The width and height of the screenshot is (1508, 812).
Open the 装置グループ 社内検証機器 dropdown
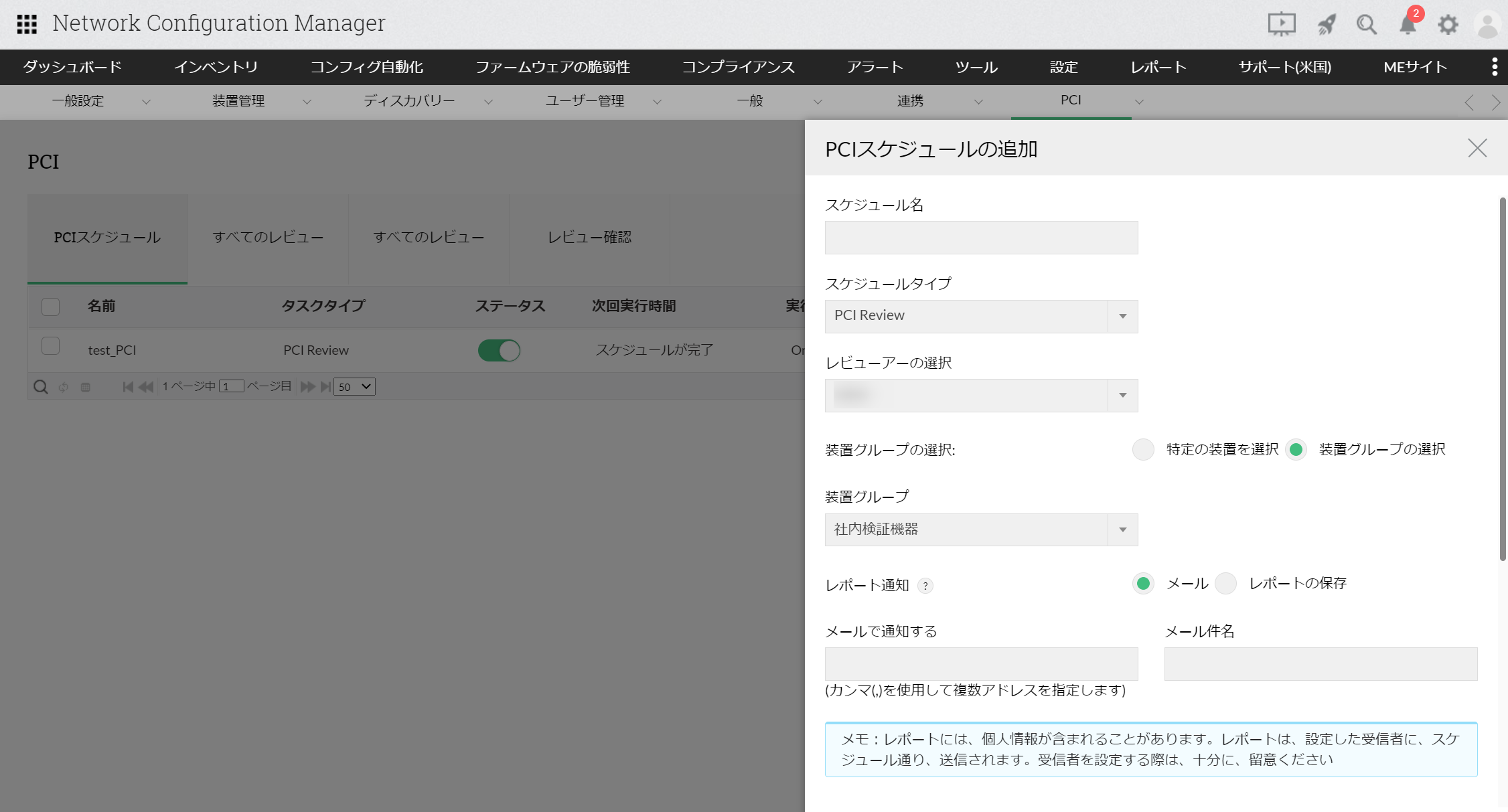click(x=981, y=530)
